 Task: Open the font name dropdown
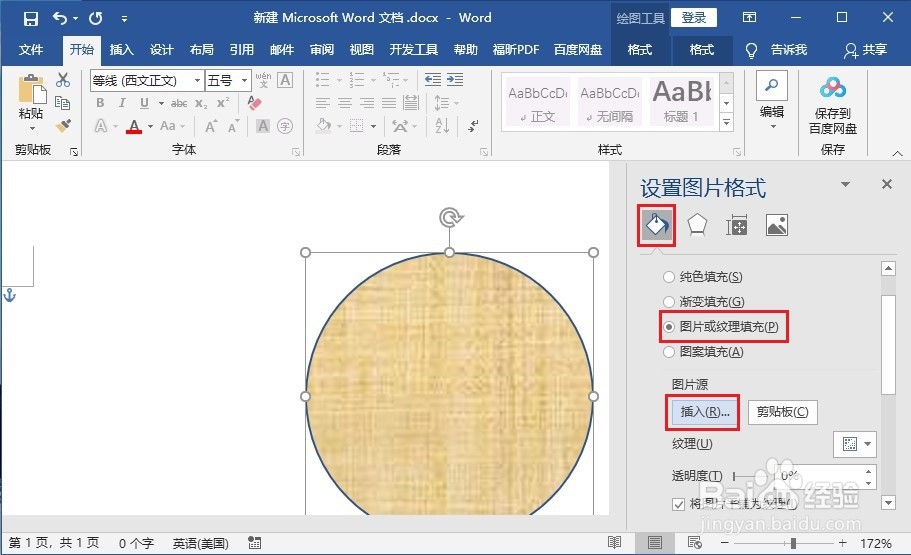pos(198,80)
